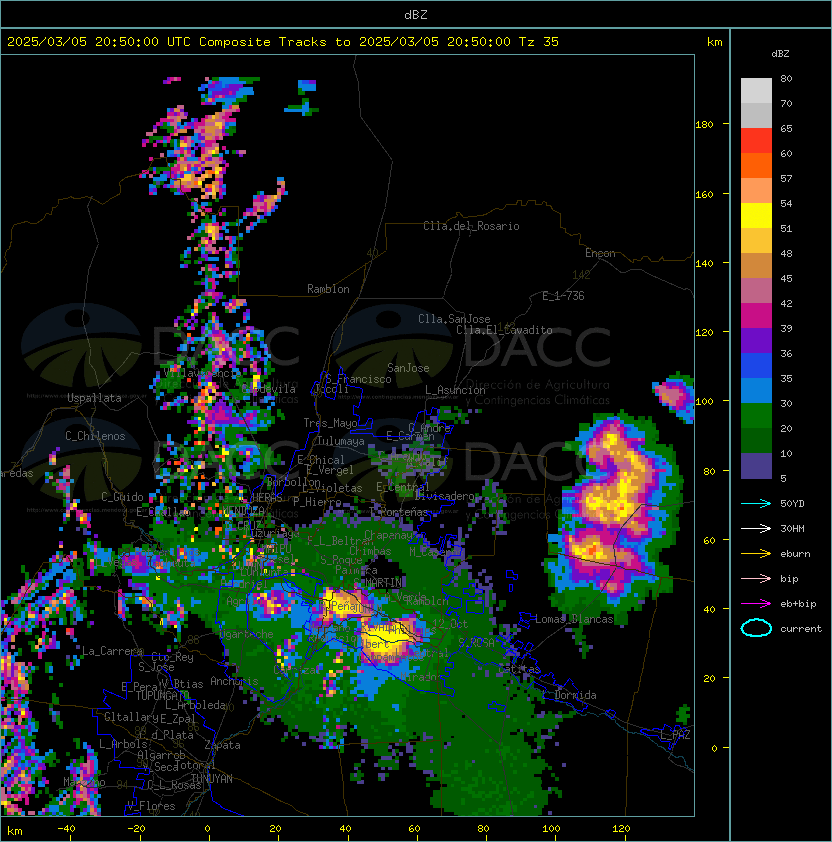This screenshot has height=842, width=832.
Task: Click the 30HM white arrow legend icon
Action: click(756, 528)
